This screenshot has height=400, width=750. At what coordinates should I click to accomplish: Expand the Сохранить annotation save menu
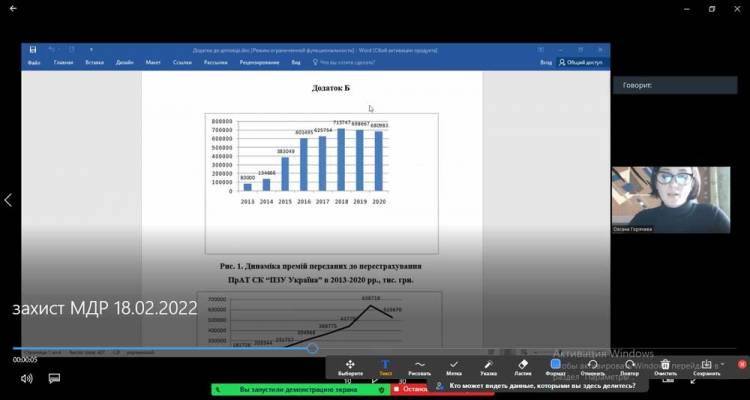(x=706, y=367)
